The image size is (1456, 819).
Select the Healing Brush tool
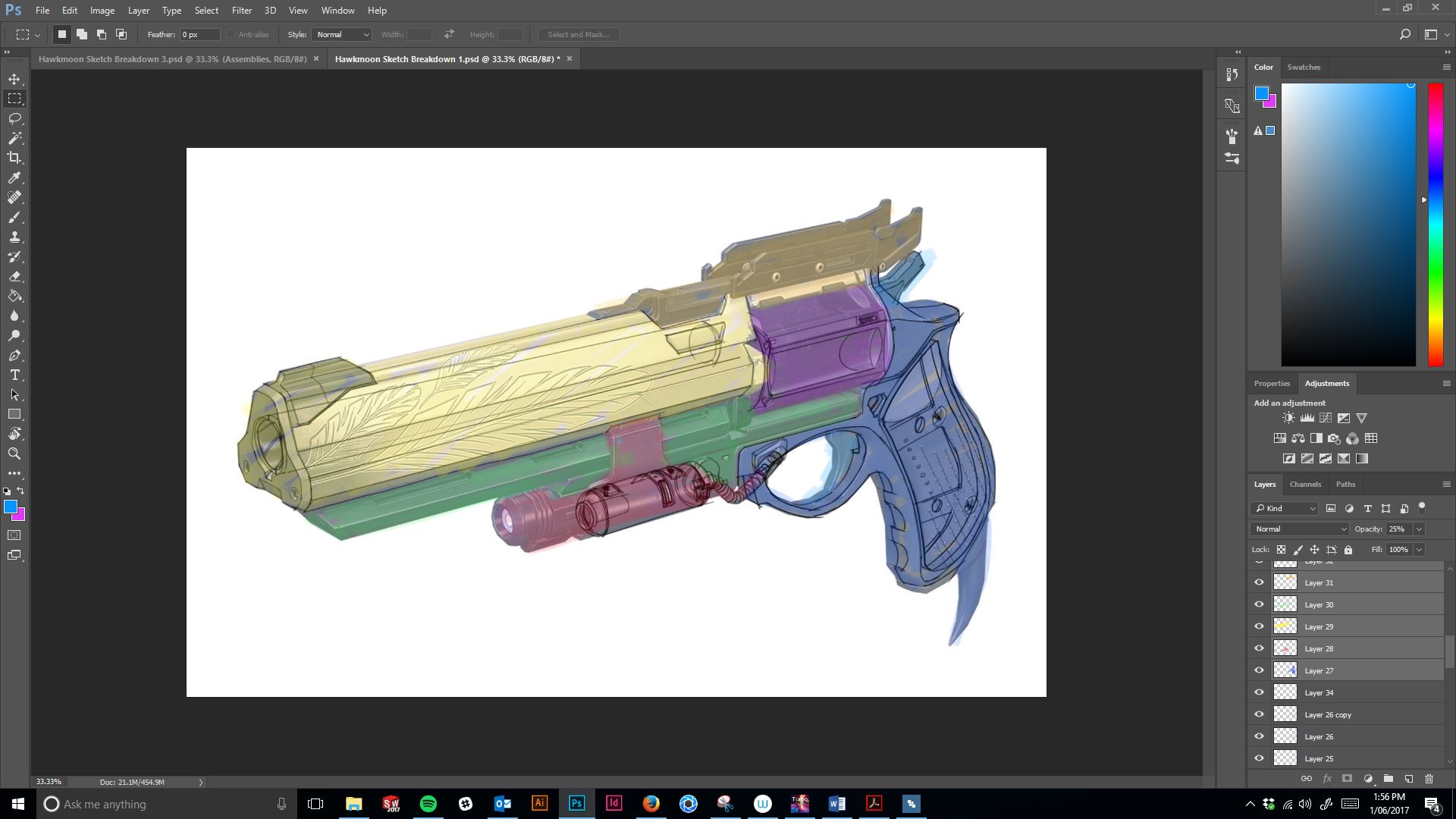(x=14, y=197)
